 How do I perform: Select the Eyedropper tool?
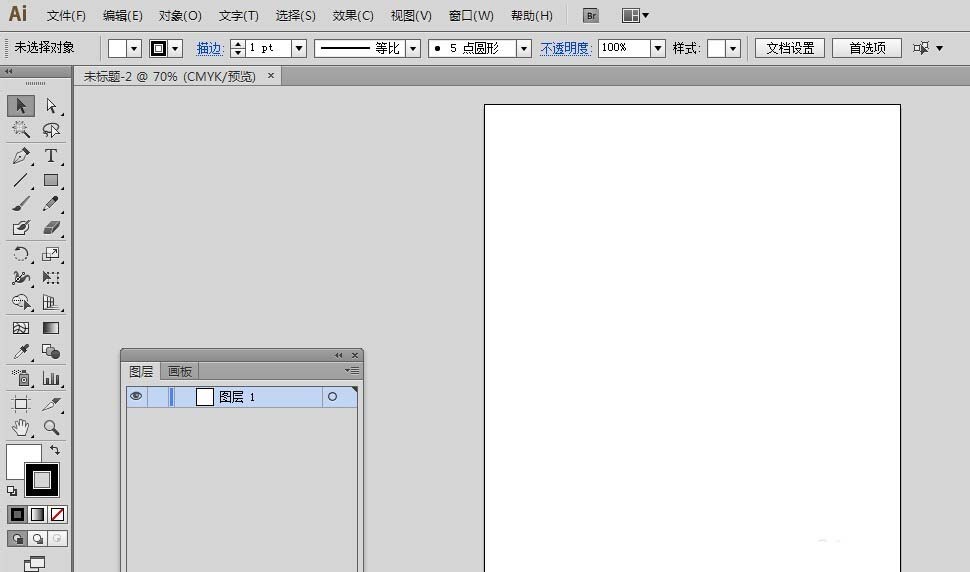20,352
